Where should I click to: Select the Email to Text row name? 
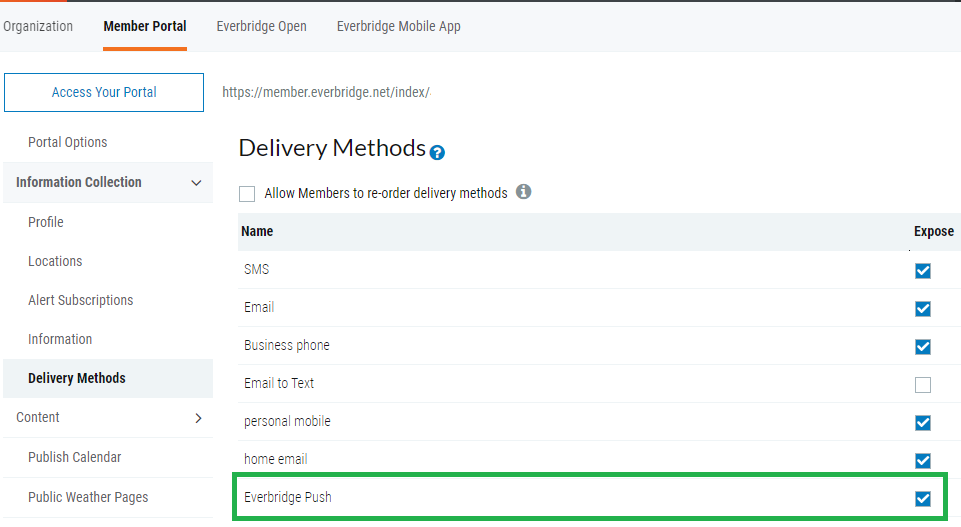(279, 383)
